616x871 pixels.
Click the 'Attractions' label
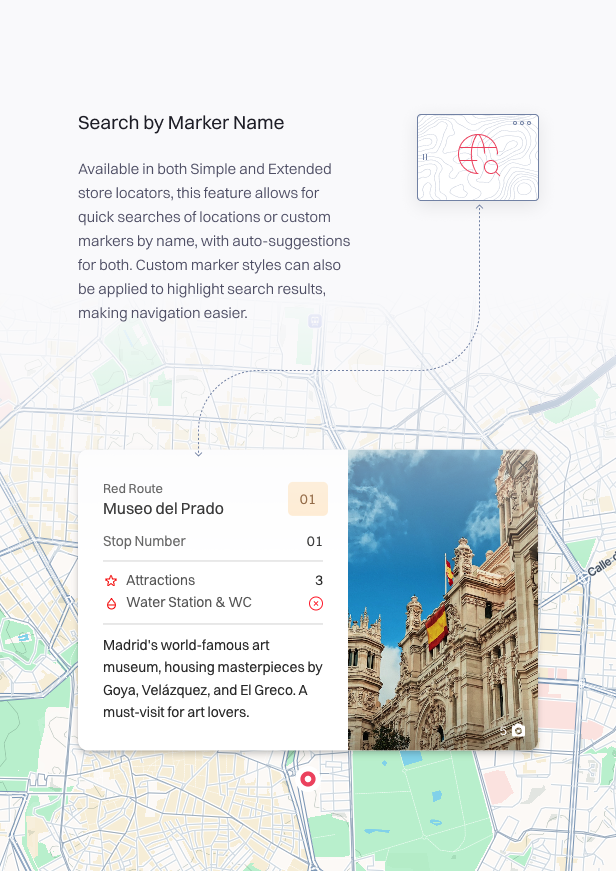pyautogui.click(x=161, y=580)
